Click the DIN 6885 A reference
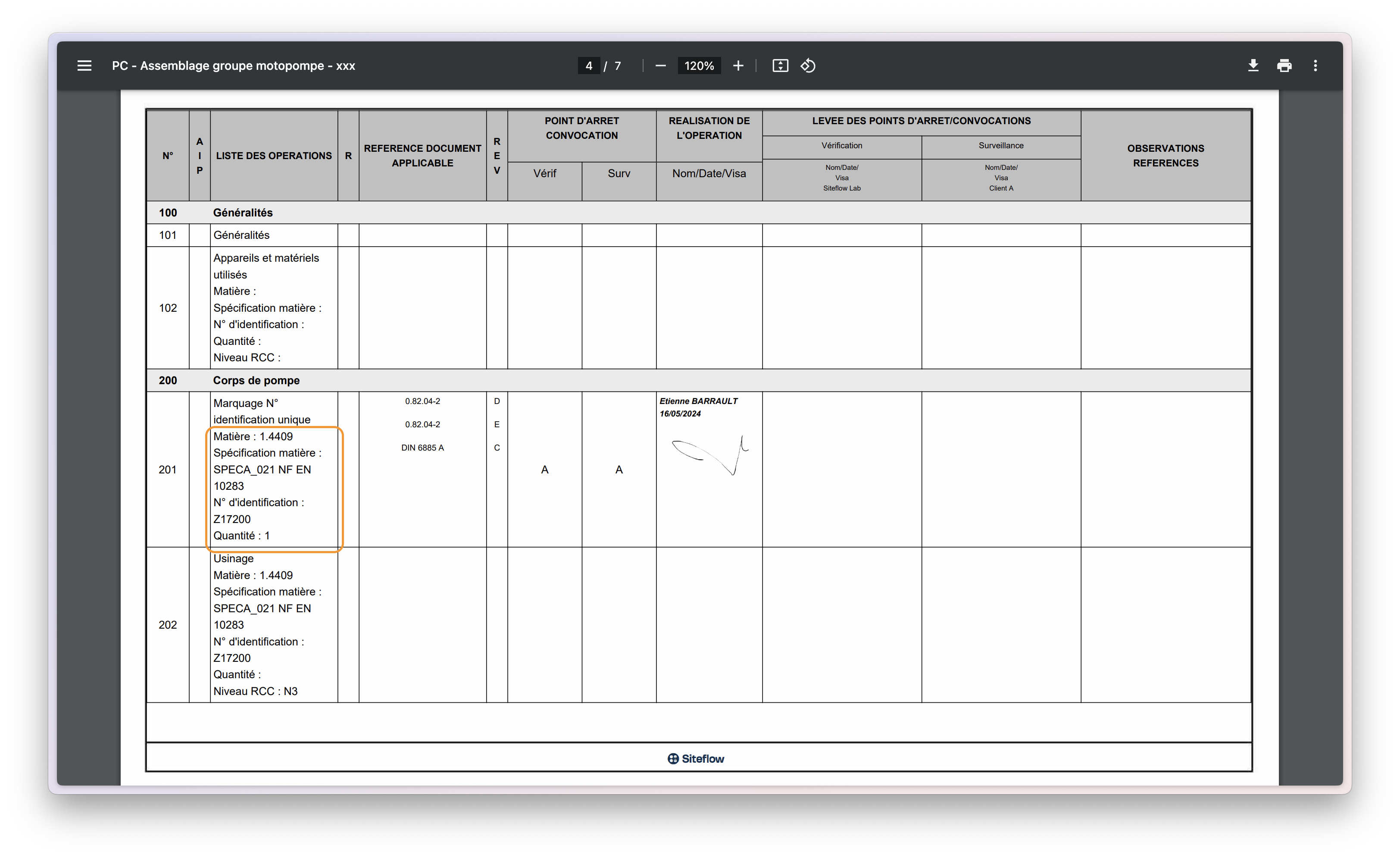The width and height of the screenshot is (1400, 858). [x=422, y=448]
